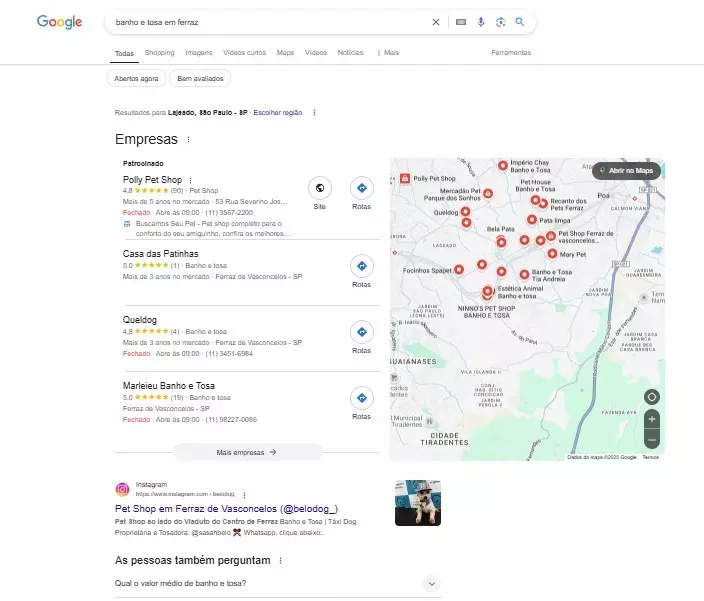Switch to the Maps tab
Screen dimensions: 704x601
285,53
